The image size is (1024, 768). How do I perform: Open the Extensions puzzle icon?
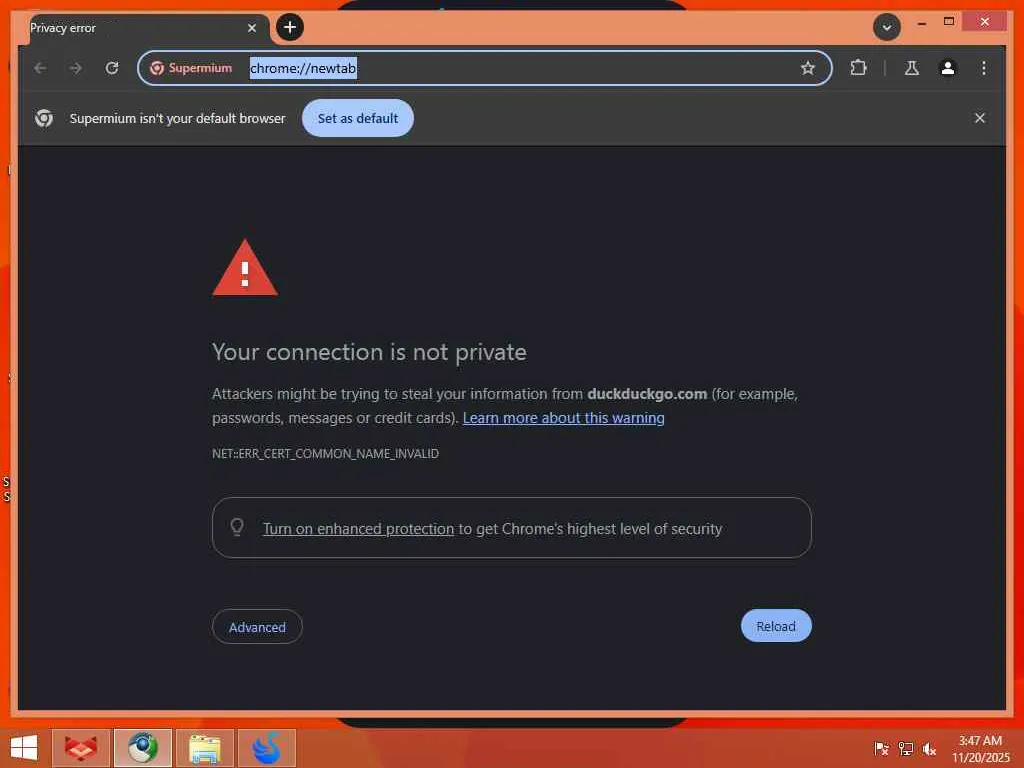pyautogui.click(x=858, y=68)
